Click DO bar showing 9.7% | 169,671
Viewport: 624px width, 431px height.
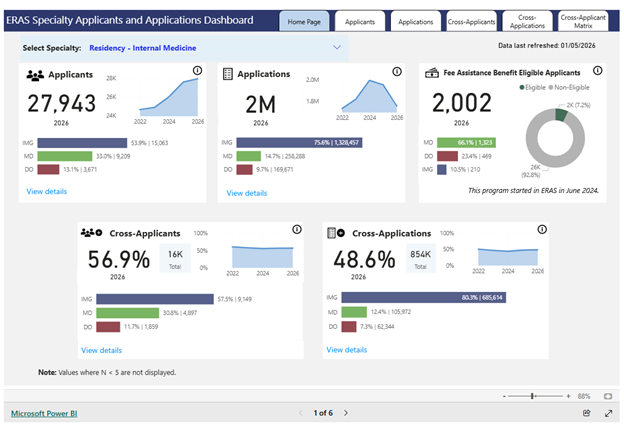point(244,170)
